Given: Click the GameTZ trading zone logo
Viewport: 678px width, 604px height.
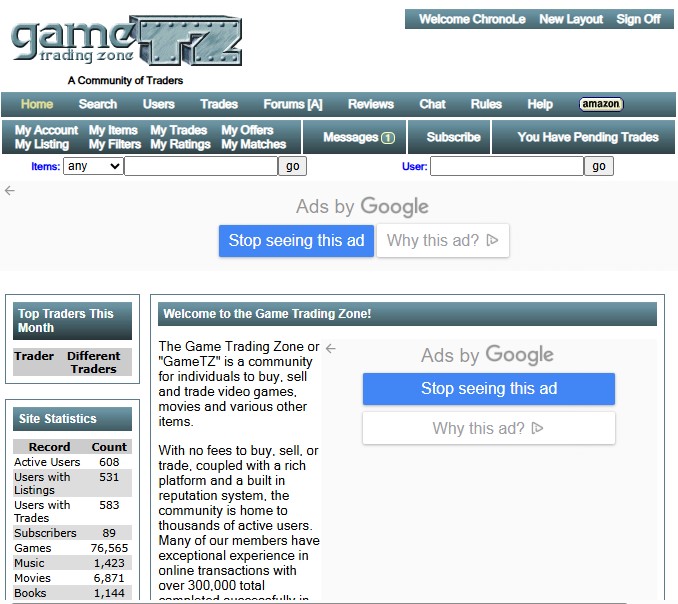Looking at the screenshot, I should (126, 41).
